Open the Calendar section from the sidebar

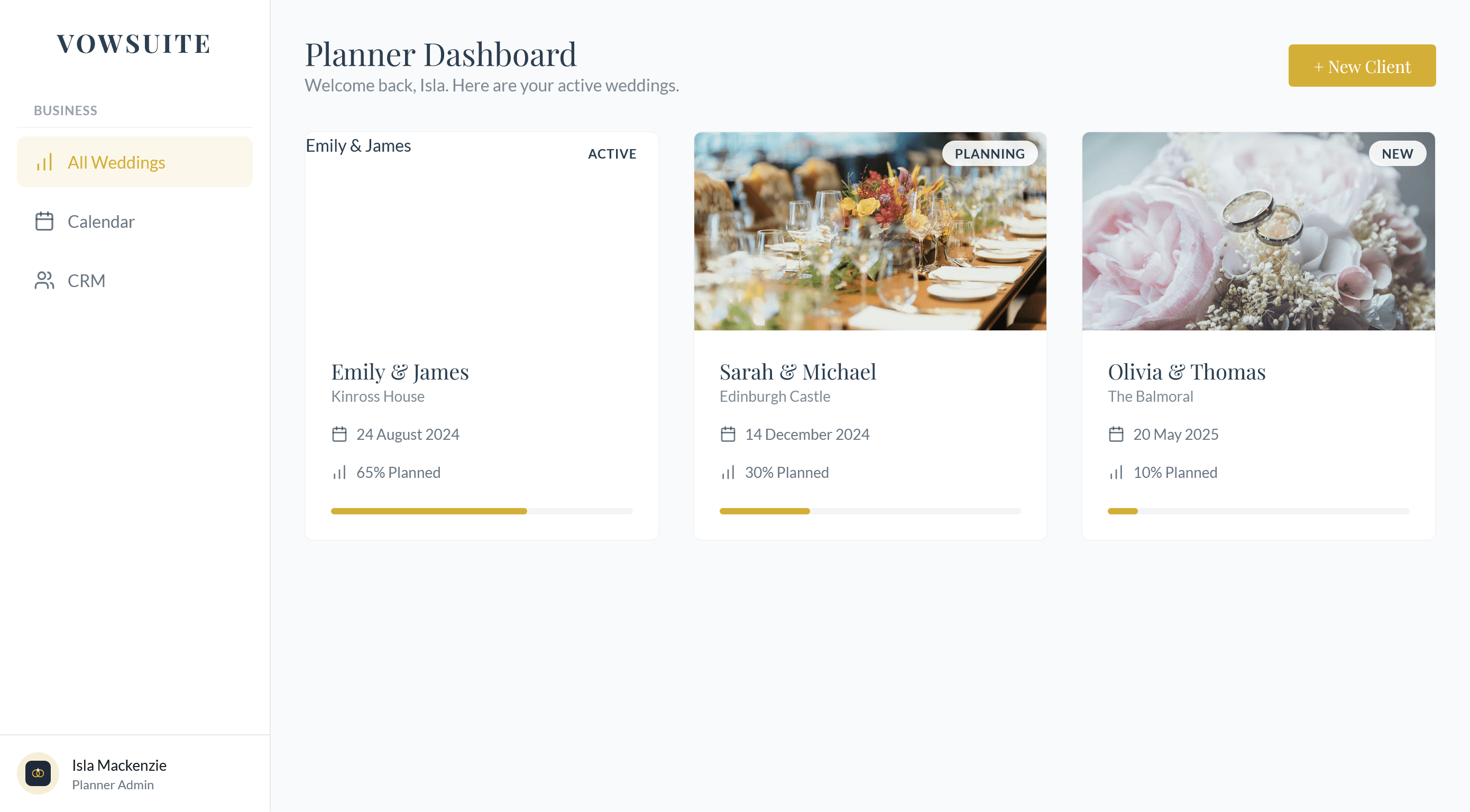(102, 222)
